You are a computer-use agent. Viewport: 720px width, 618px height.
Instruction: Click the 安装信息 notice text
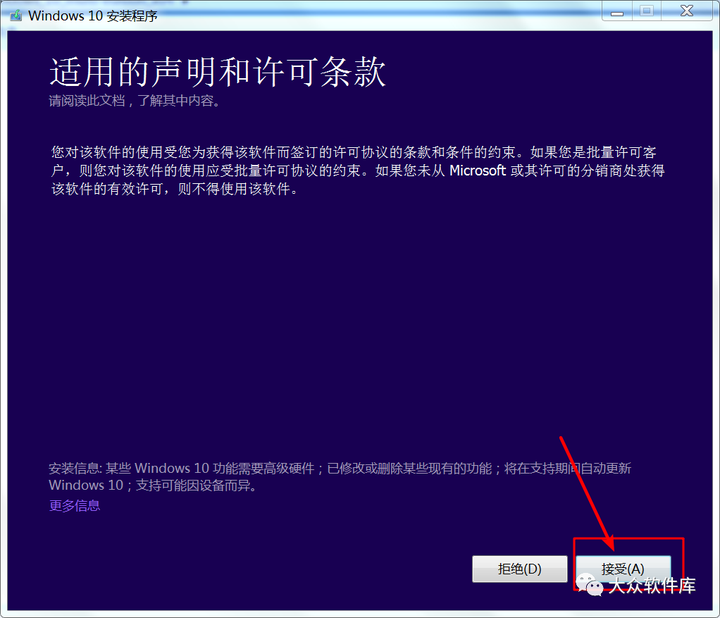click(340, 477)
